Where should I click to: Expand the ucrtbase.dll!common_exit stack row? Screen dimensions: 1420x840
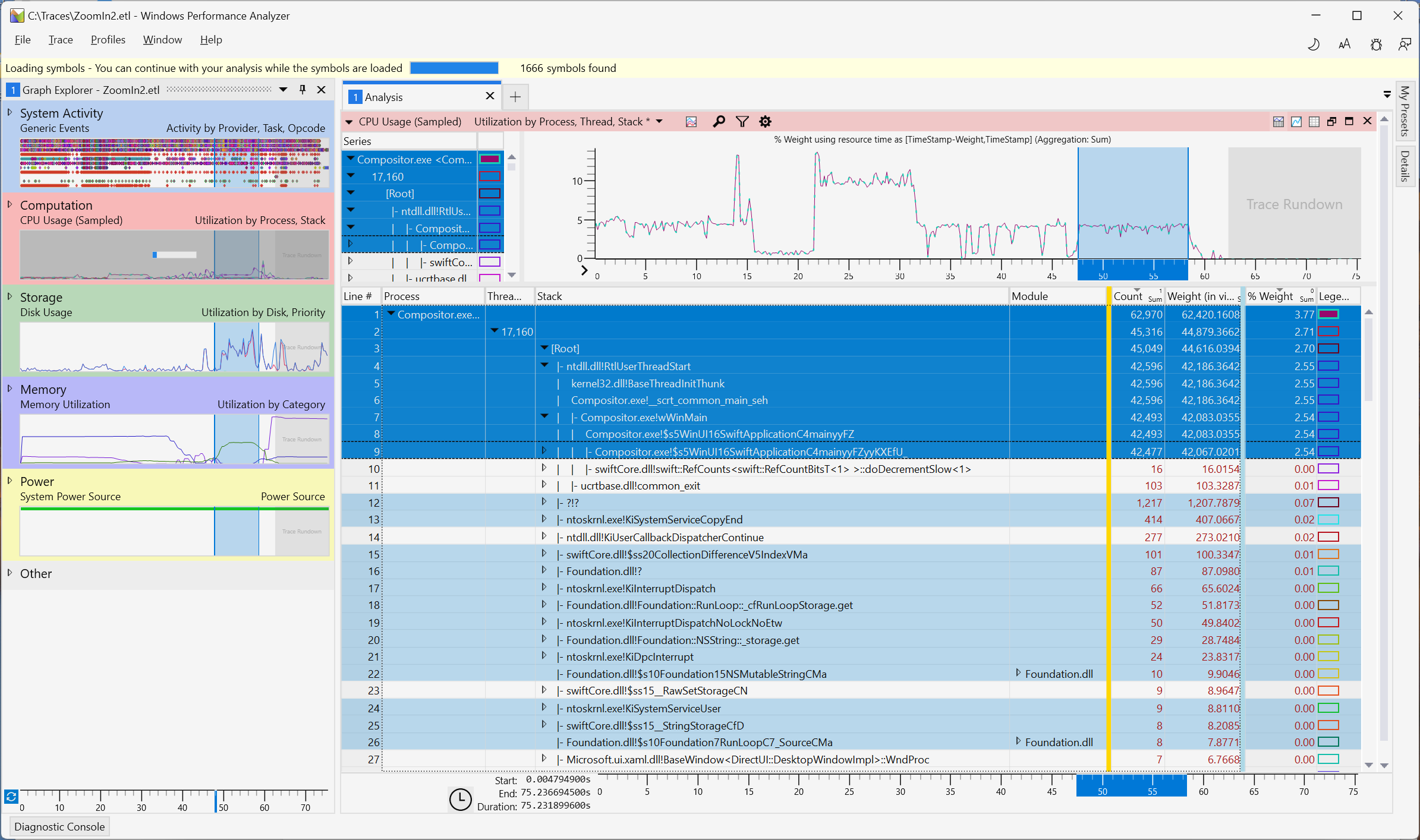tap(543, 485)
